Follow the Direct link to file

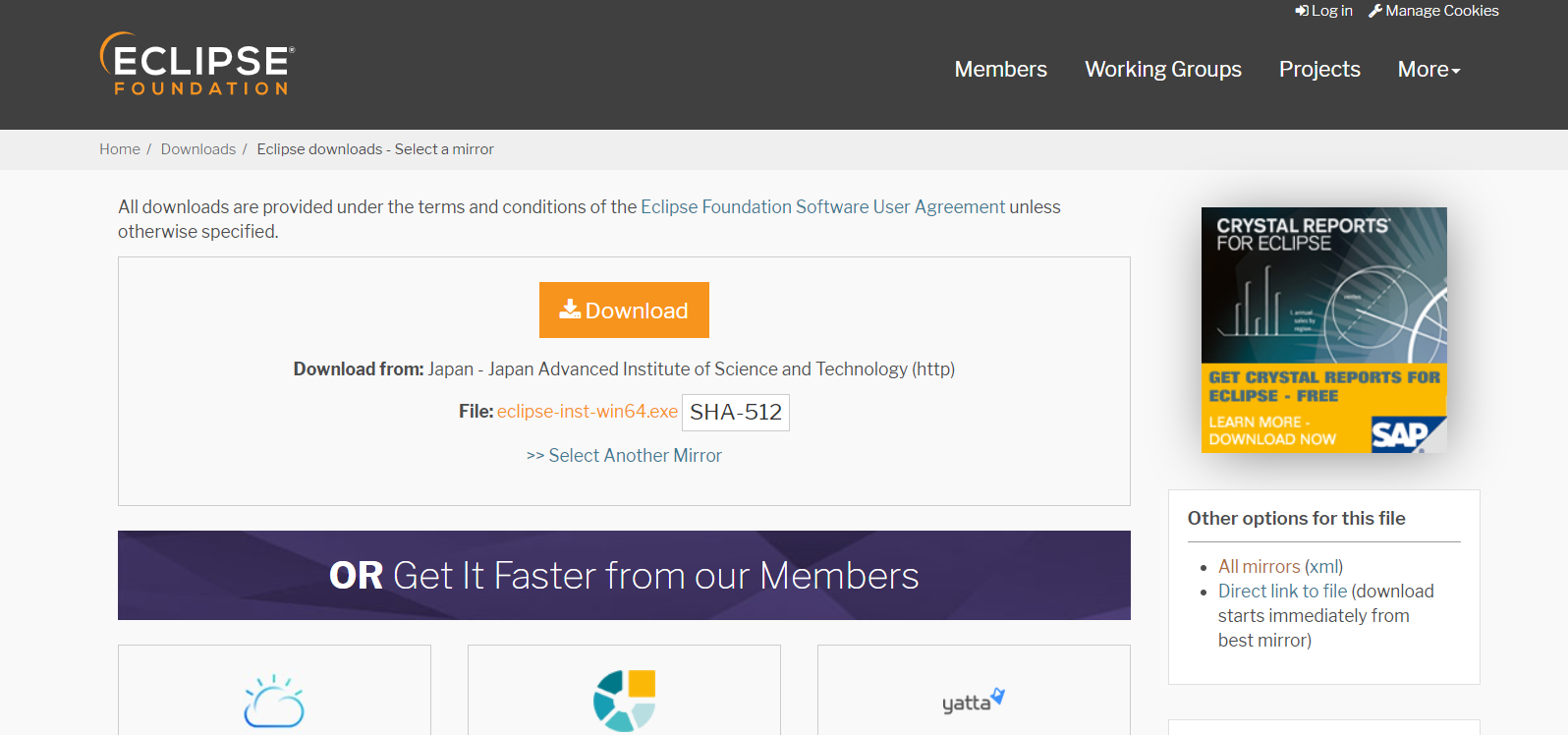click(1282, 592)
